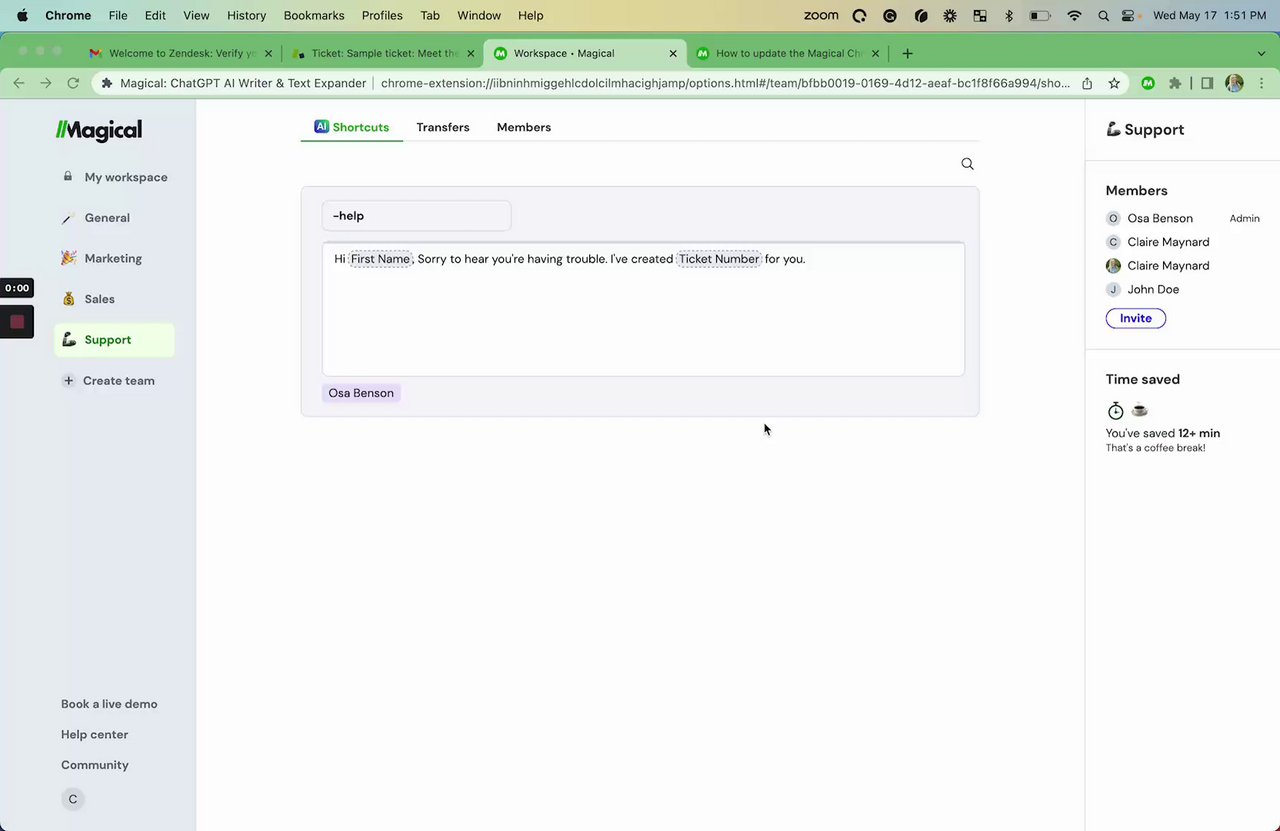This screenshot has width=1280, height=831.
Task: Click the C account avatar at sidebar bottom
Action: coord(72,799)
